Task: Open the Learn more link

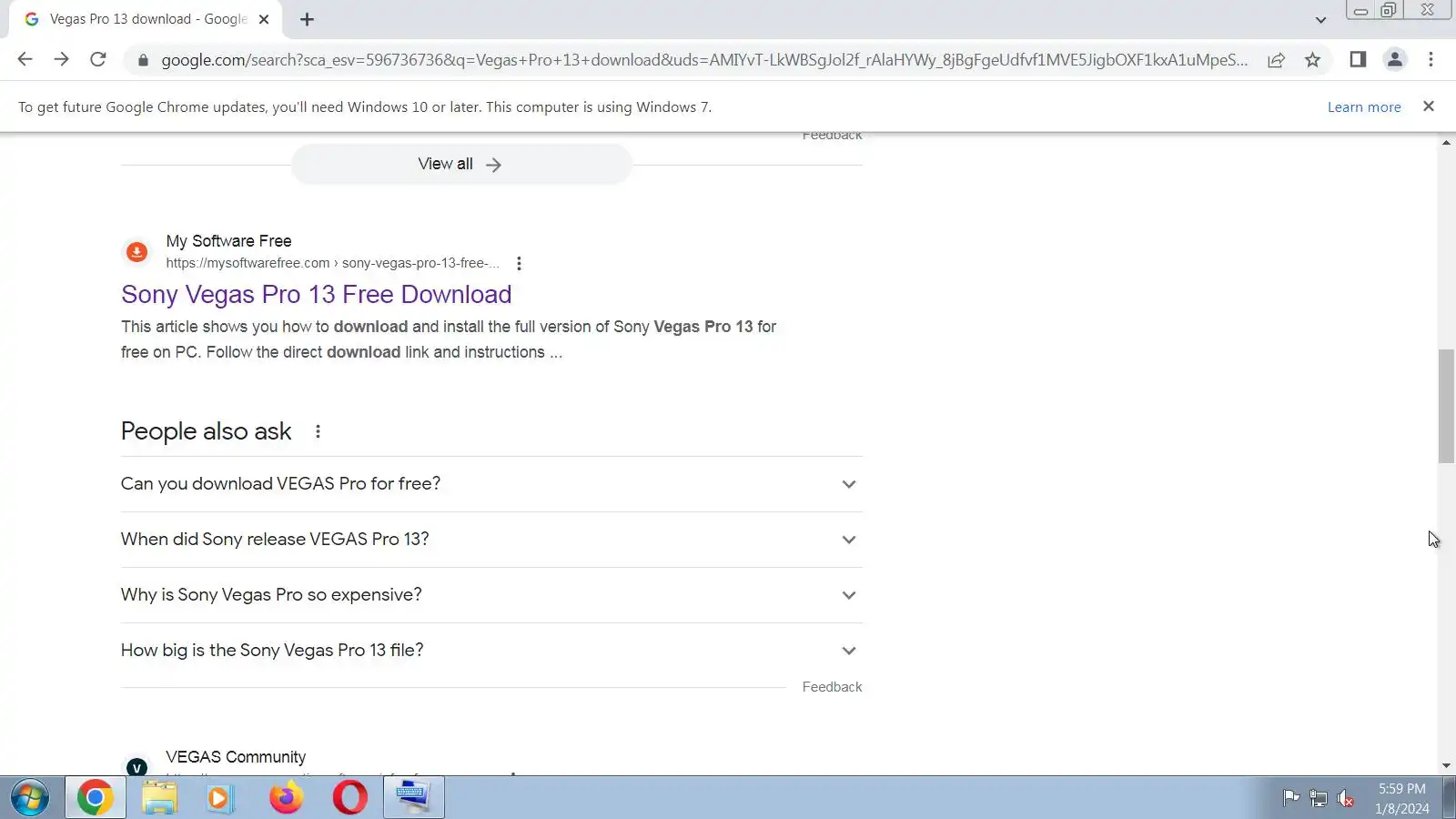Action: [1364, 106]
